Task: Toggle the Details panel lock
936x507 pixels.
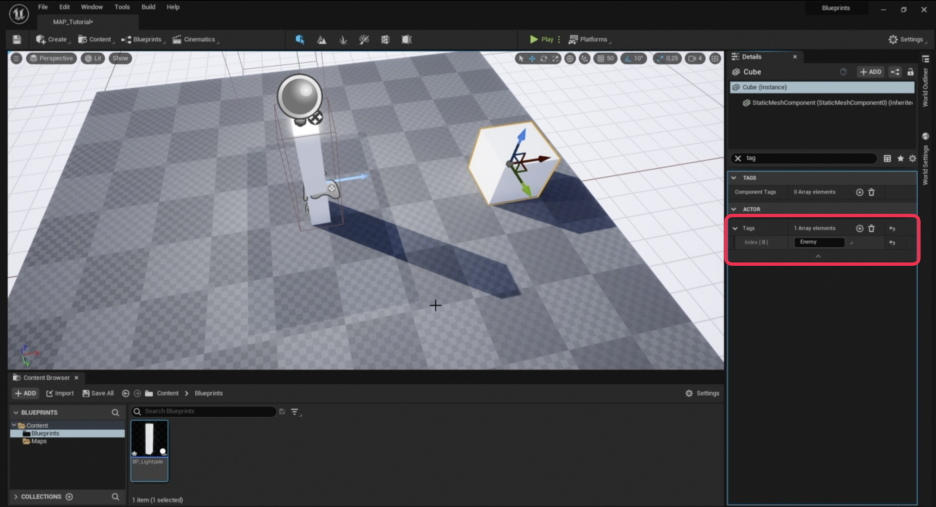Action: tap(910, 72)
